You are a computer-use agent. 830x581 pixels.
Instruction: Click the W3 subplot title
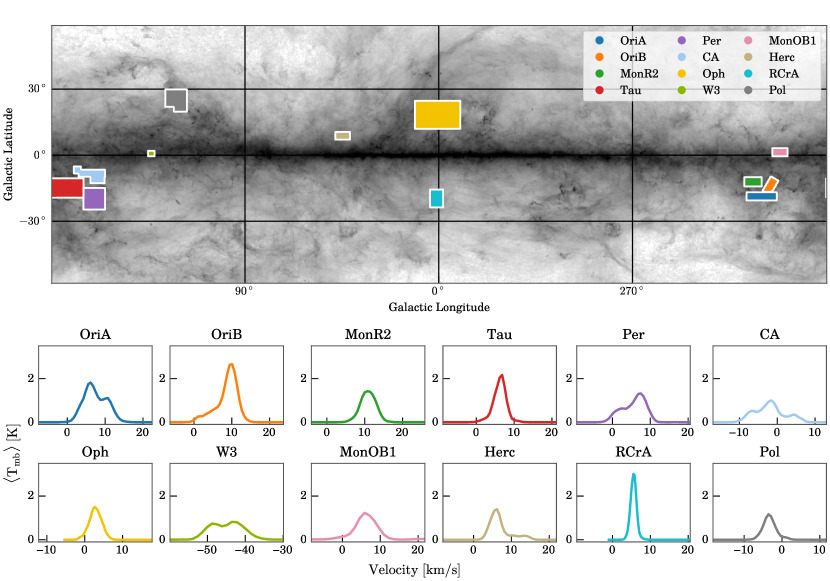point(227,452)
